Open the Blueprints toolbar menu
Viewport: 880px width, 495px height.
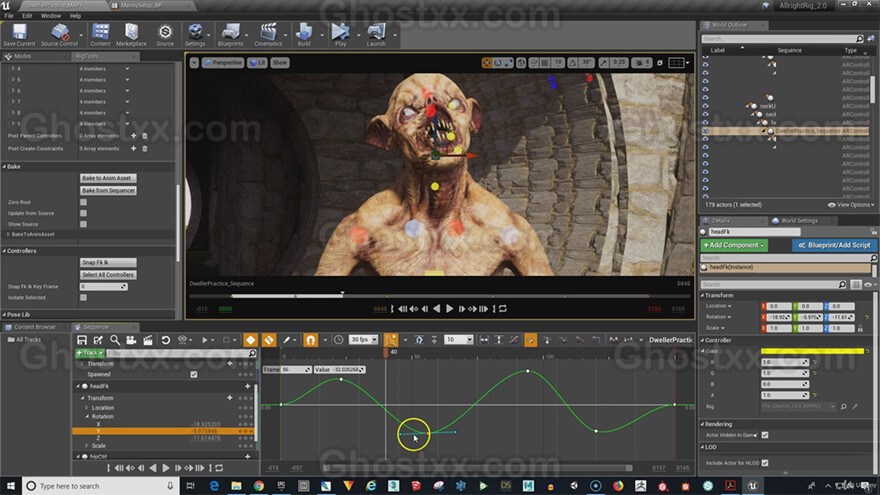coord(230,35)
